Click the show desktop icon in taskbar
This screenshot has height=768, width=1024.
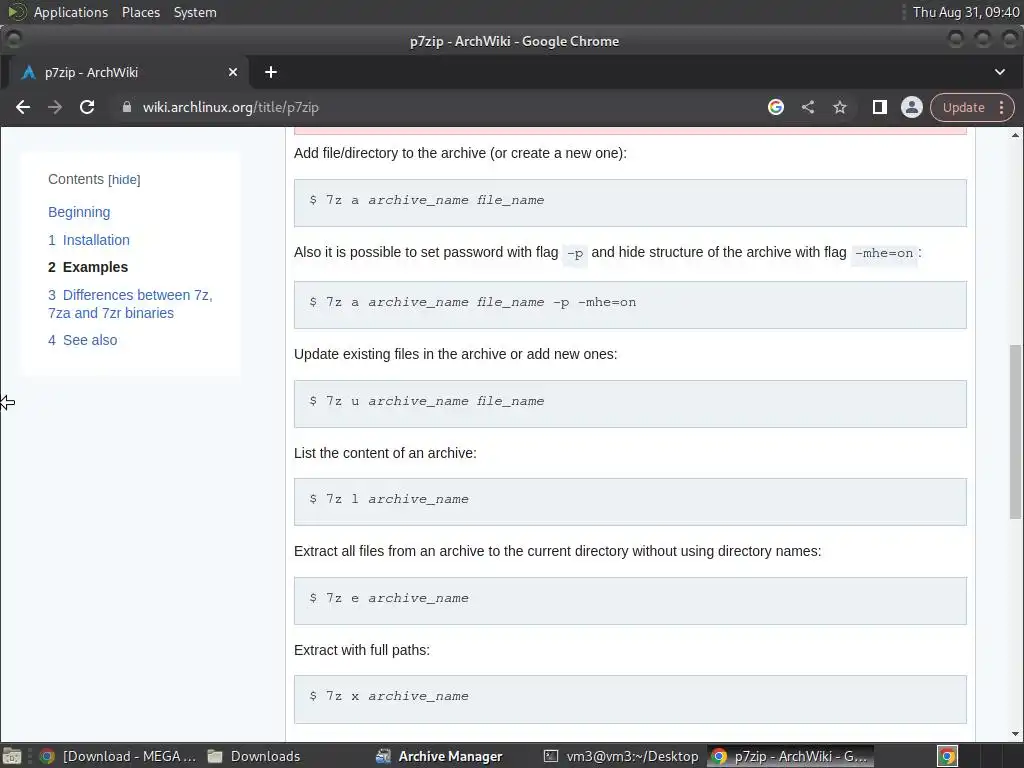(12, 756)
